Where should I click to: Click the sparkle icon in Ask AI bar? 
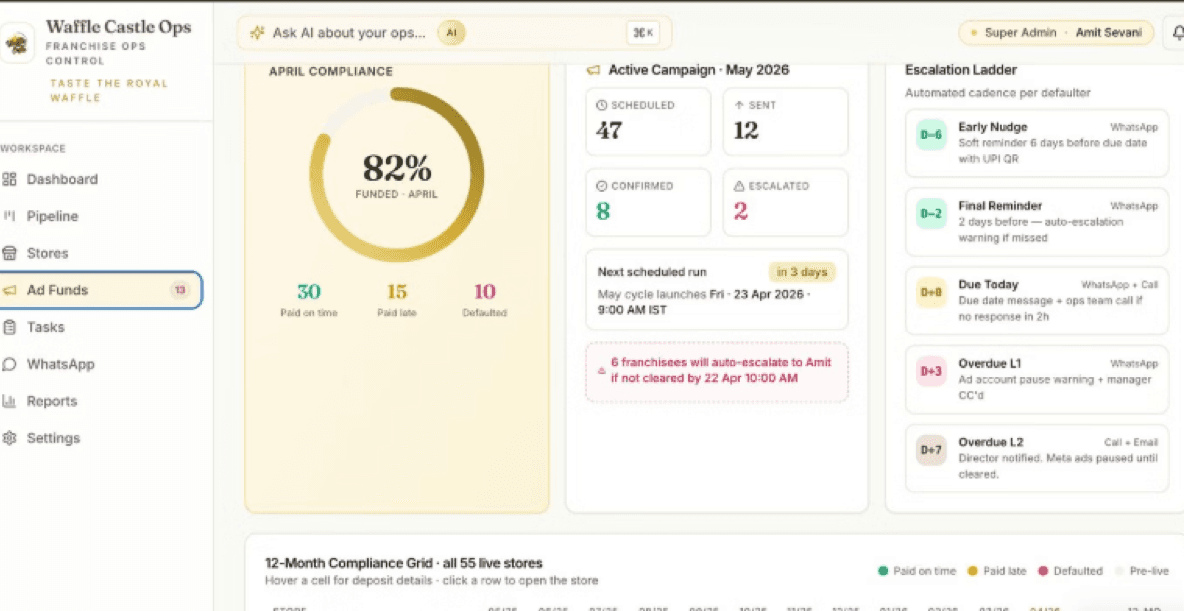(x=257, y=33)
